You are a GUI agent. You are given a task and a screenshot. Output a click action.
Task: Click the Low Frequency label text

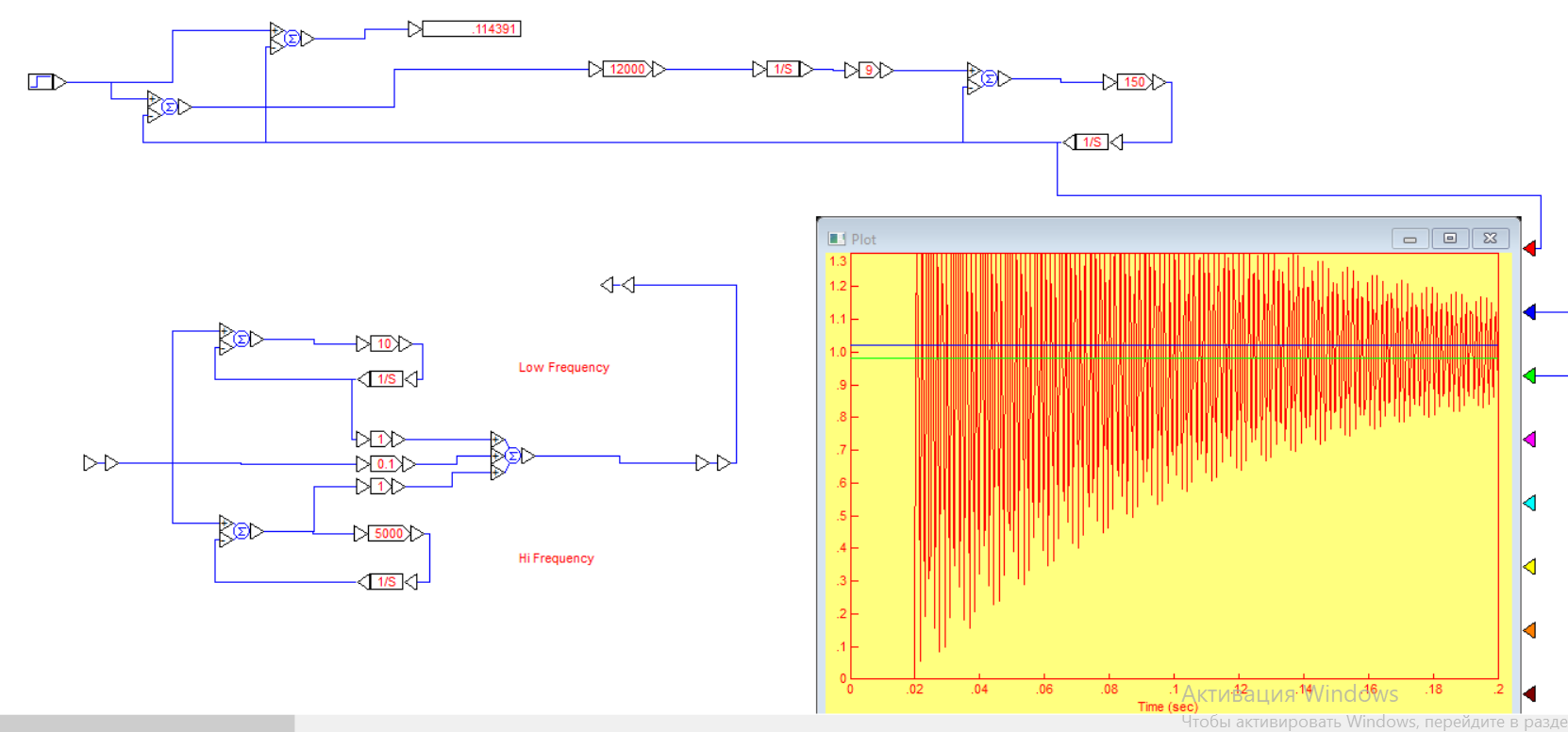point(563,368)
